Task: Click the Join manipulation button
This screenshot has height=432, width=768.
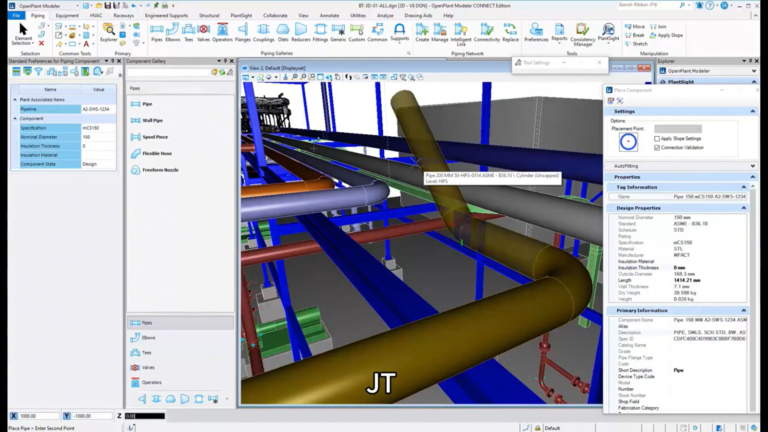Action: (x=658, y=26)
